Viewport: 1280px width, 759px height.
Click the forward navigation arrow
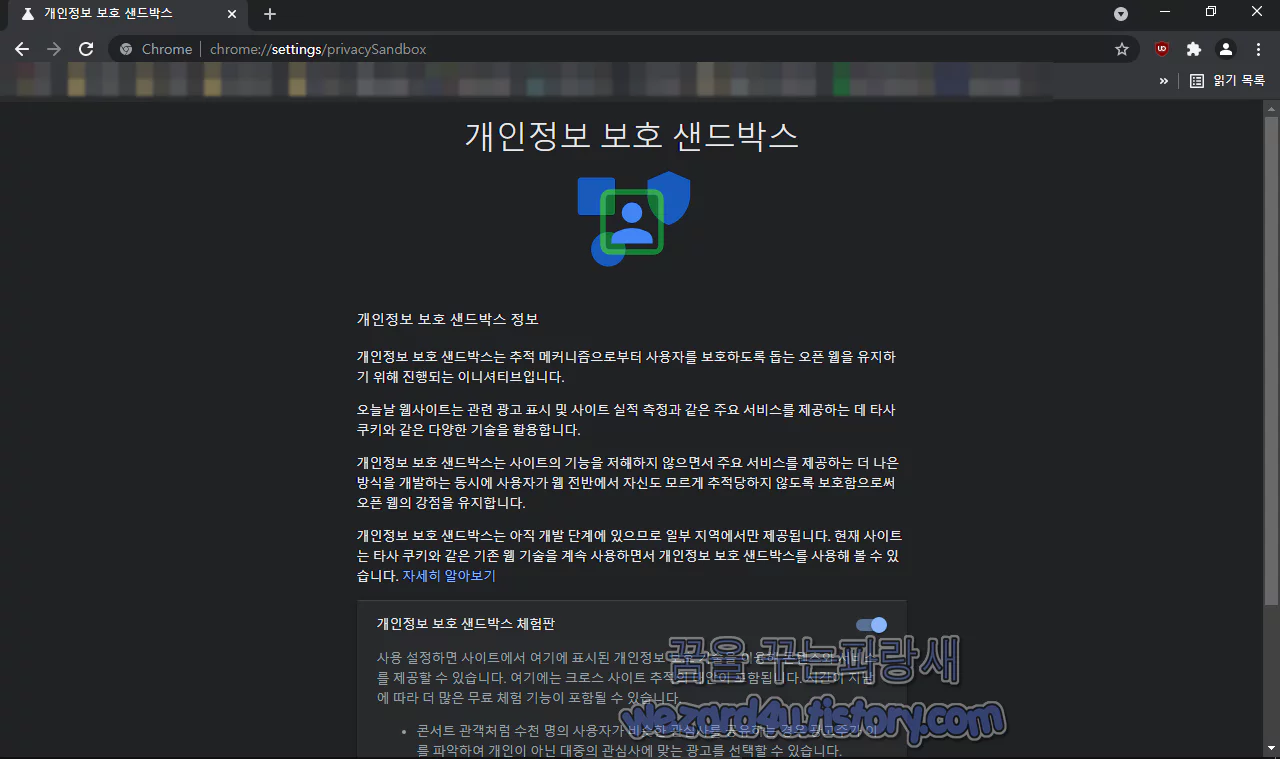pyautogui.click(x=54, y=48)
